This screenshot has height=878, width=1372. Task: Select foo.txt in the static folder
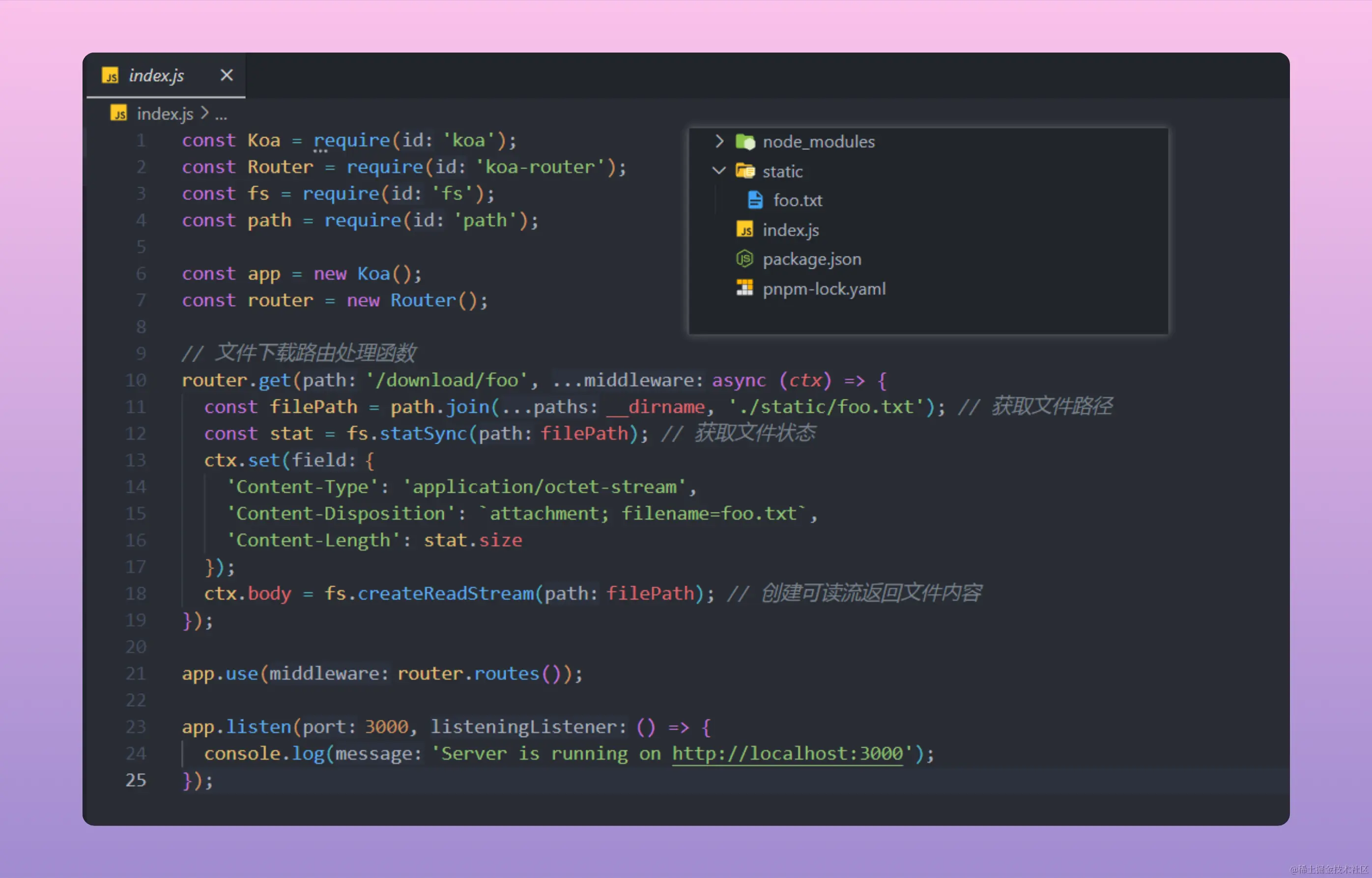pos(797,200)
